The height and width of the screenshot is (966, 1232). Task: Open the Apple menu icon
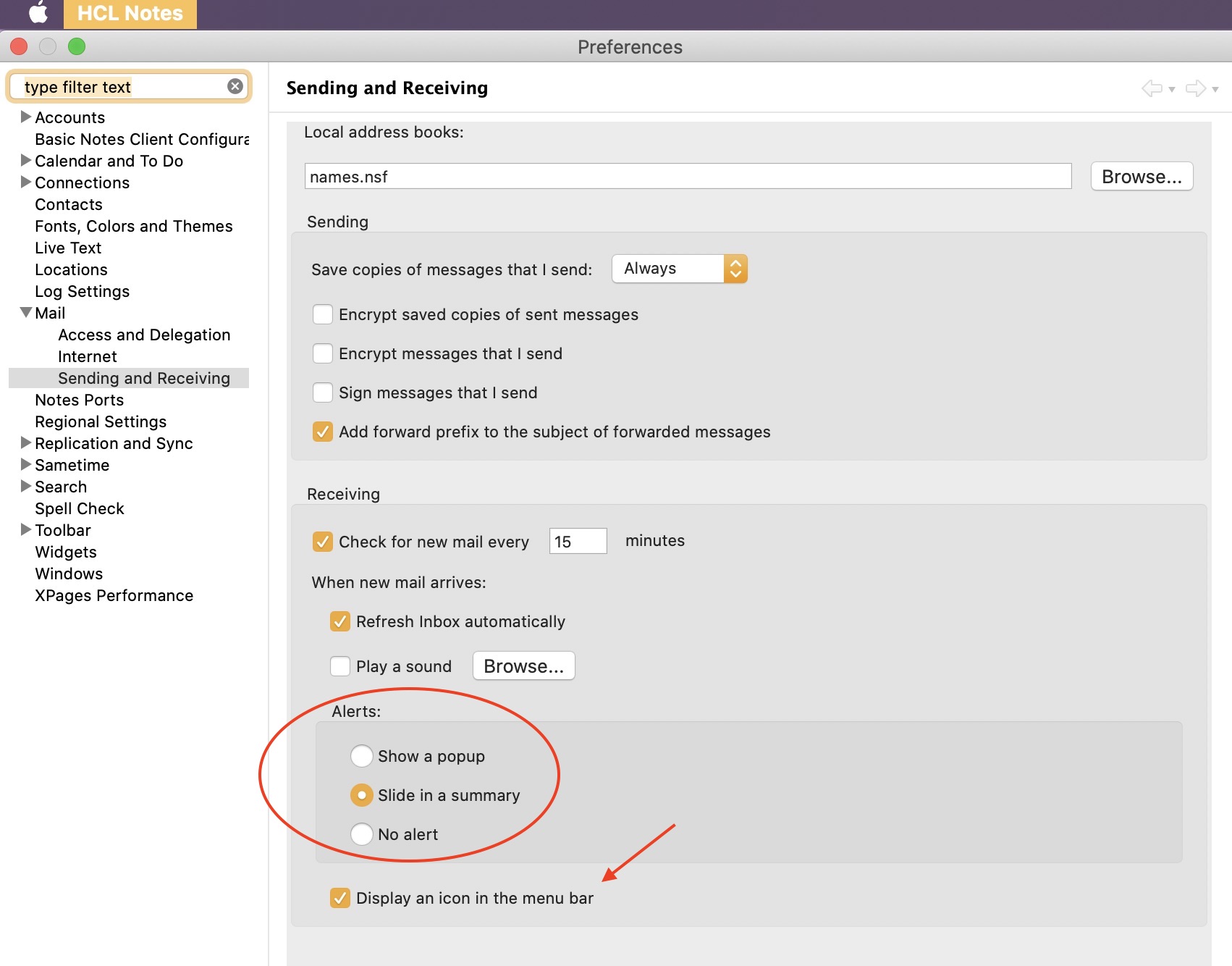(38, 13)
